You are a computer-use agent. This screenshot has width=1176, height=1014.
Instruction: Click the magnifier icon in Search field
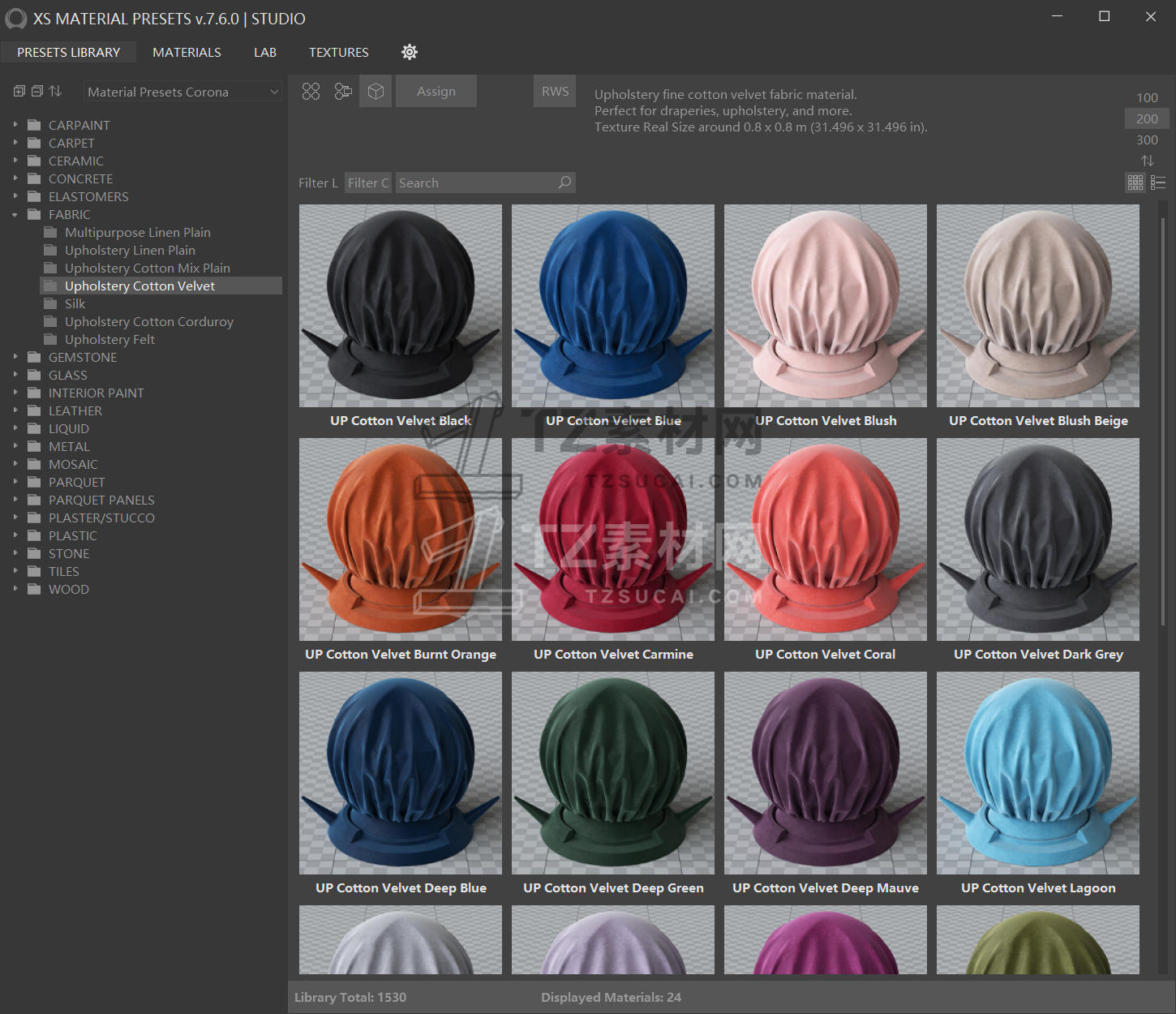tap(564, 183)
